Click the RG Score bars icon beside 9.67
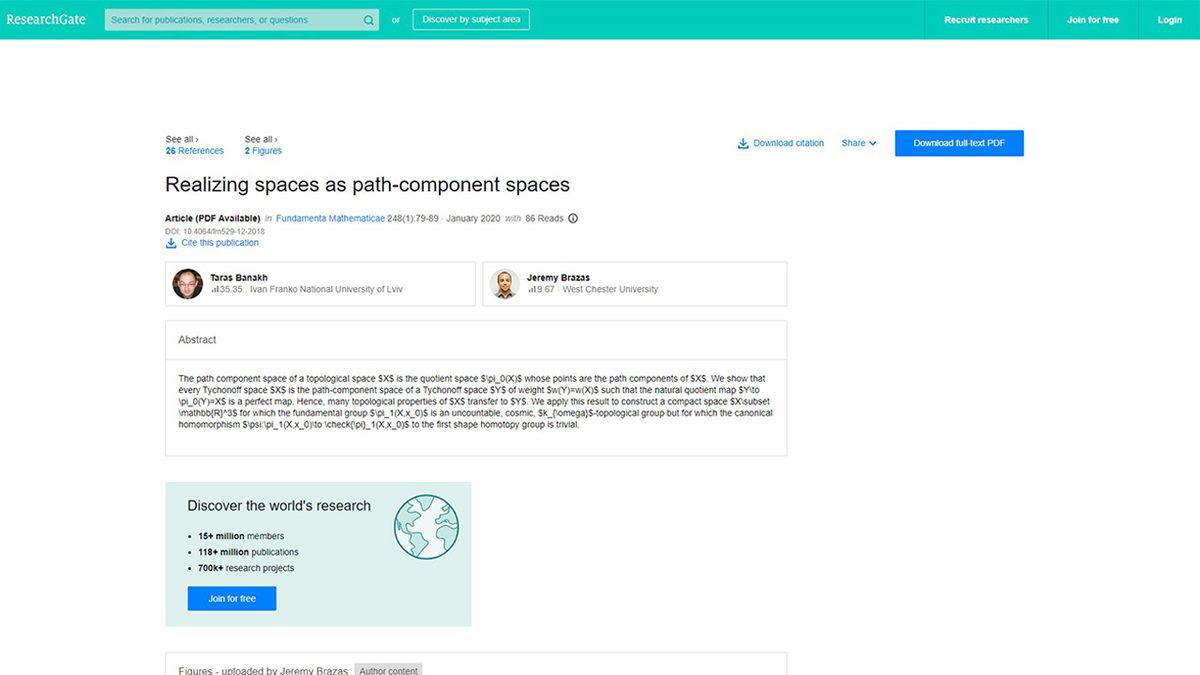Viewport: 1200px width, 675px height. click(x=533, y=290)
